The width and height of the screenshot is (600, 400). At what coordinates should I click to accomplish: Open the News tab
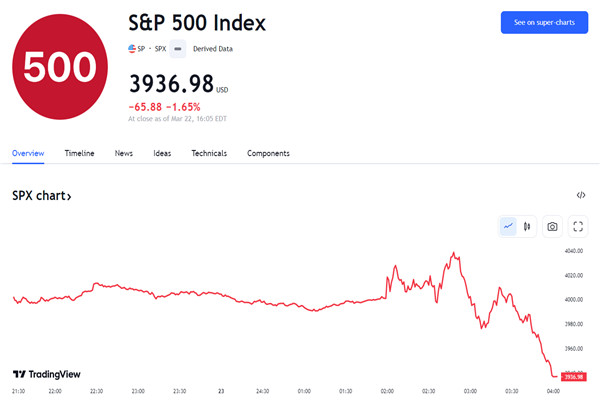pos(124,153)
